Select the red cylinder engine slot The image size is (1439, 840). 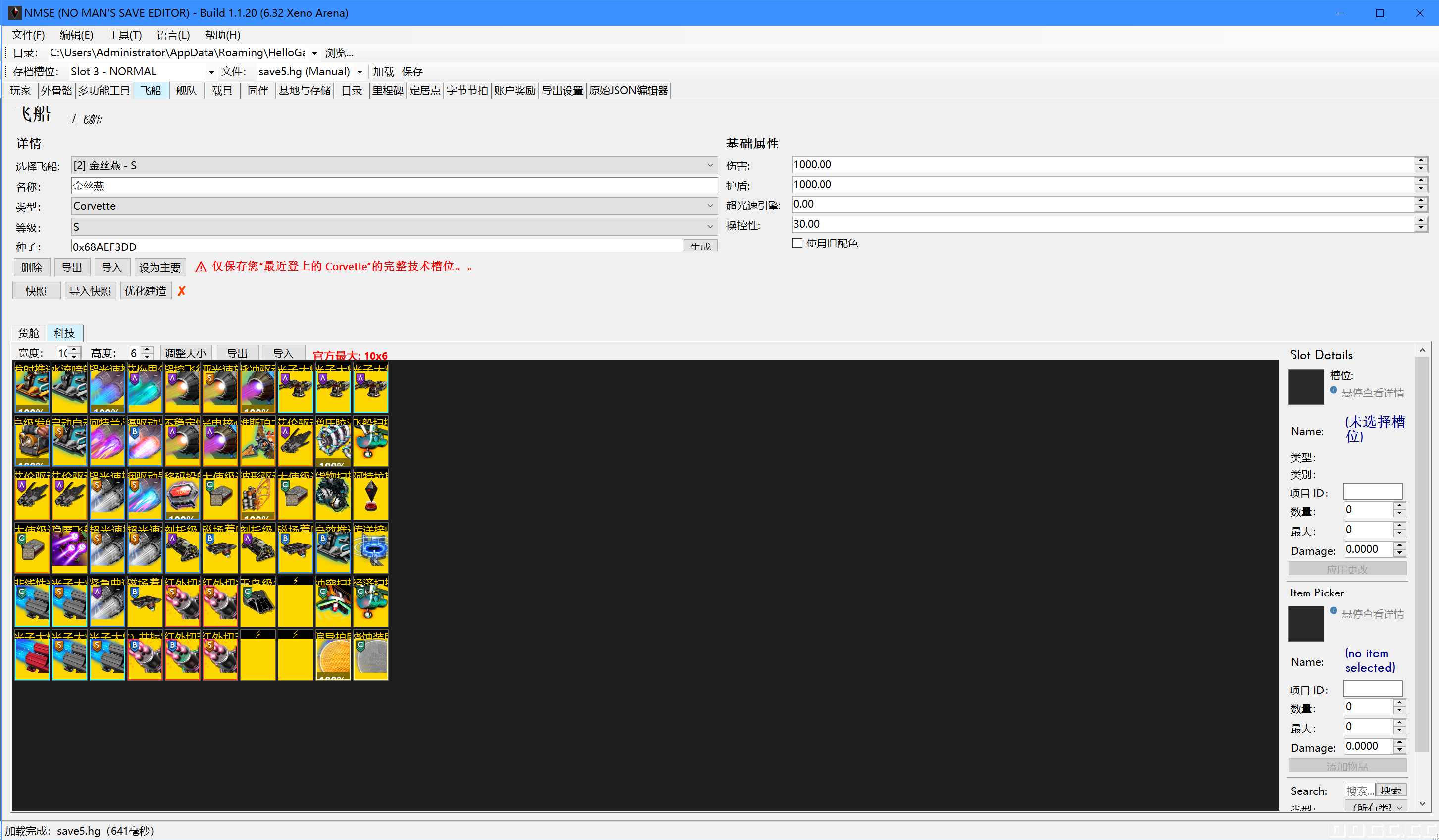click(x=32, y=656)
